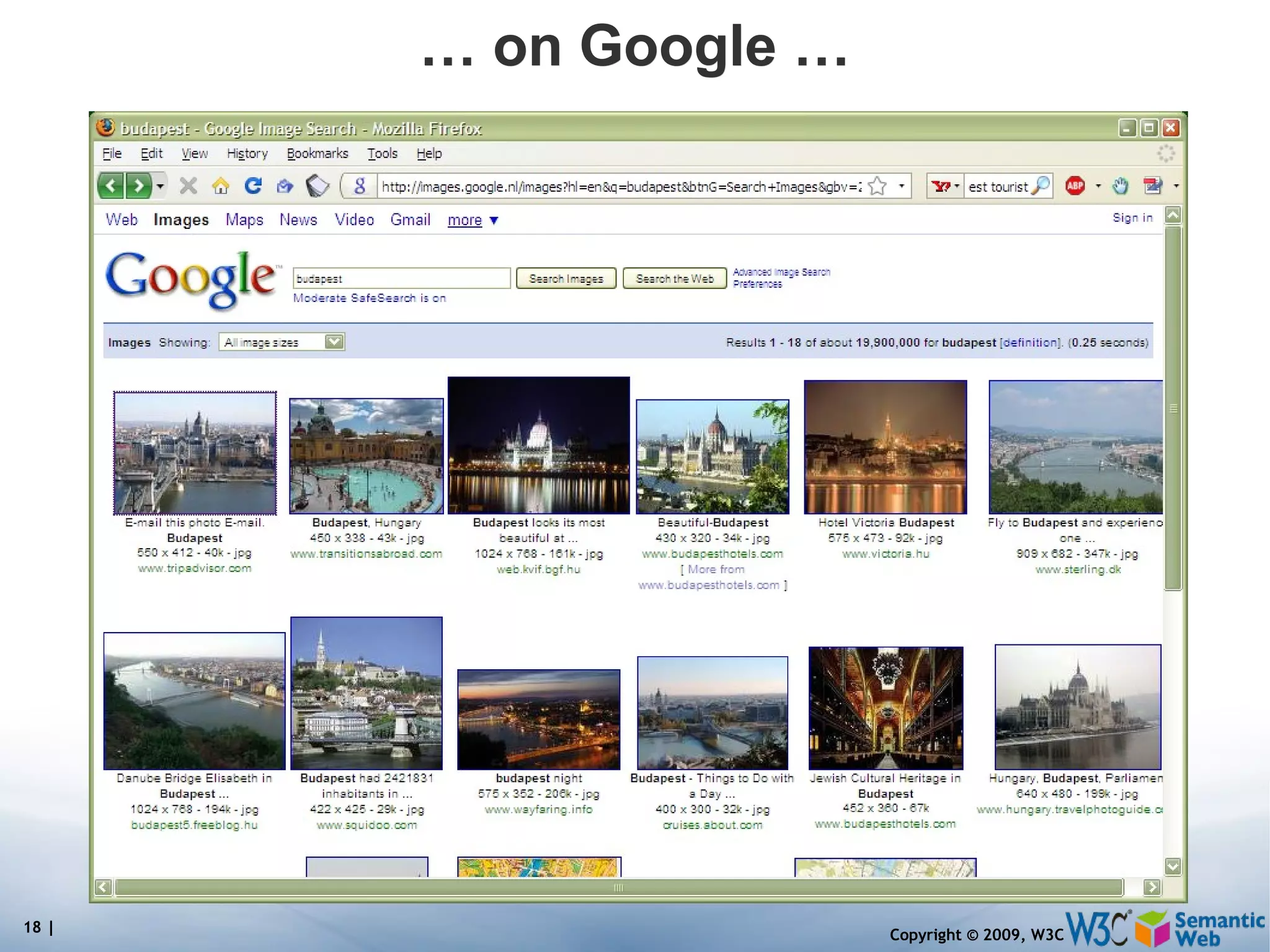Image resolution: width=1270 pixels, height=952 pixels.
Task: Open the News link
Action: (x=298, y=220)
